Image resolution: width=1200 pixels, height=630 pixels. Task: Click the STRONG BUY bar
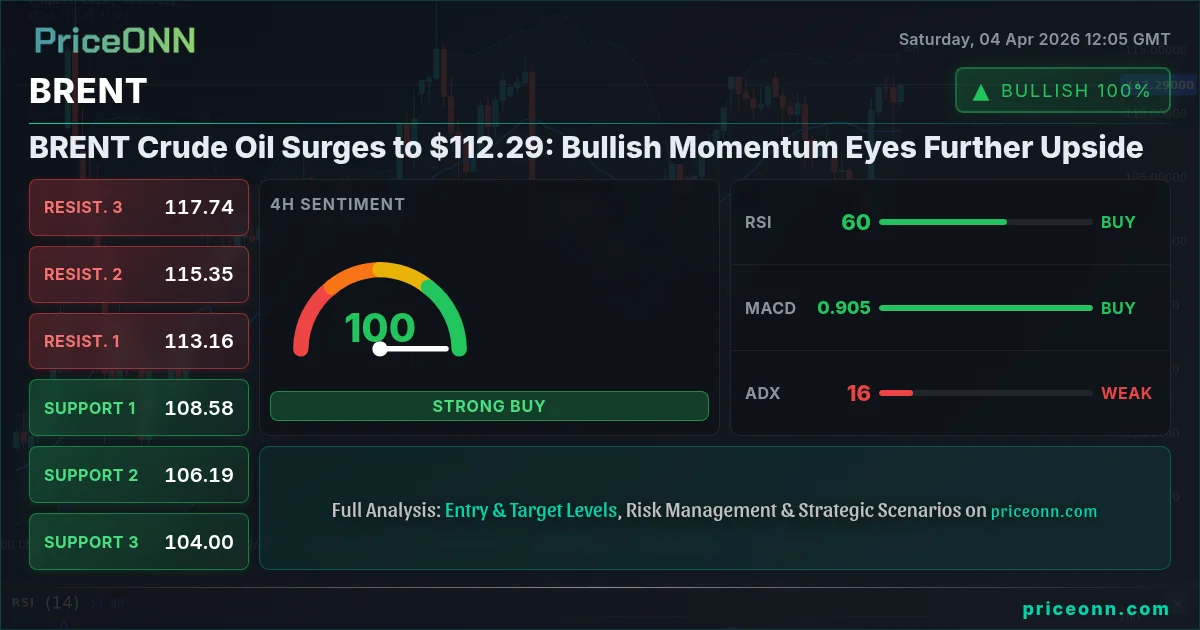(x=489, y=406)
